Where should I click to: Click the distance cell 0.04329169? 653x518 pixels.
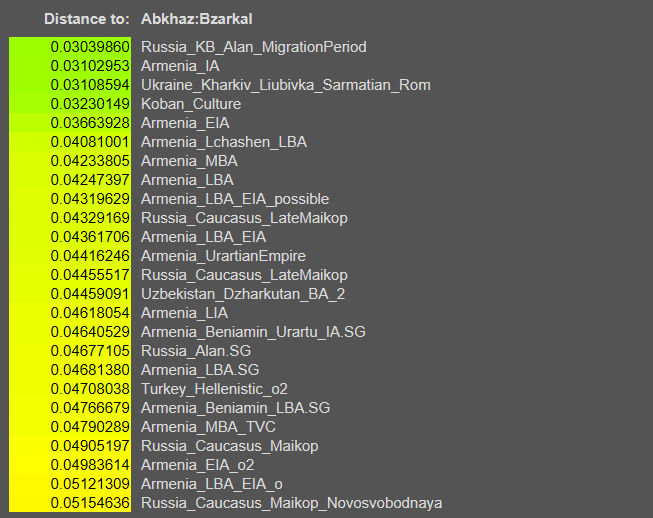pos(70,218)
